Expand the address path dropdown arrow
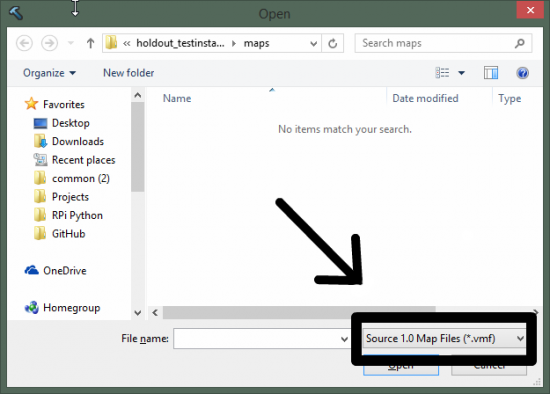 pyautogui.click(x=313, y=44)
